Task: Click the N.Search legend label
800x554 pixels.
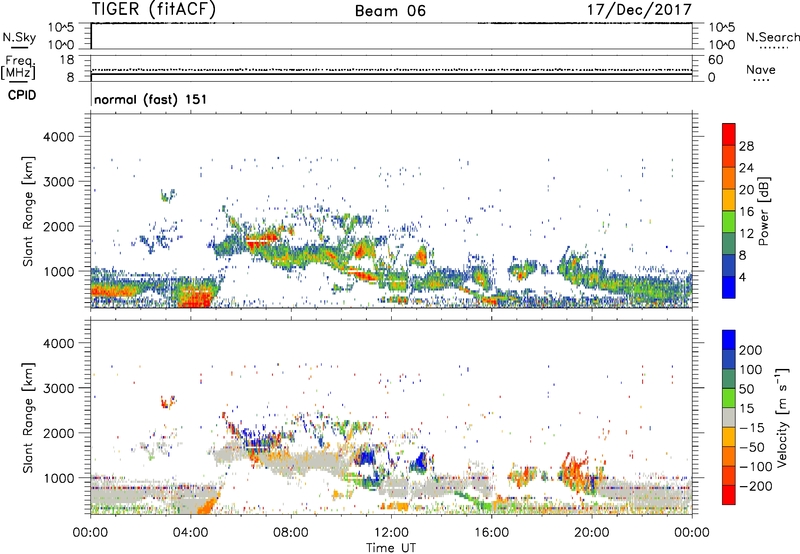Action: coord(772,37)
